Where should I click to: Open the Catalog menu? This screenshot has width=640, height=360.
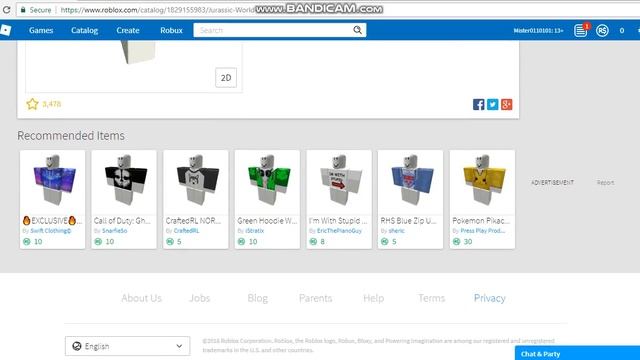pyautogui.click(x=84, y=30)
